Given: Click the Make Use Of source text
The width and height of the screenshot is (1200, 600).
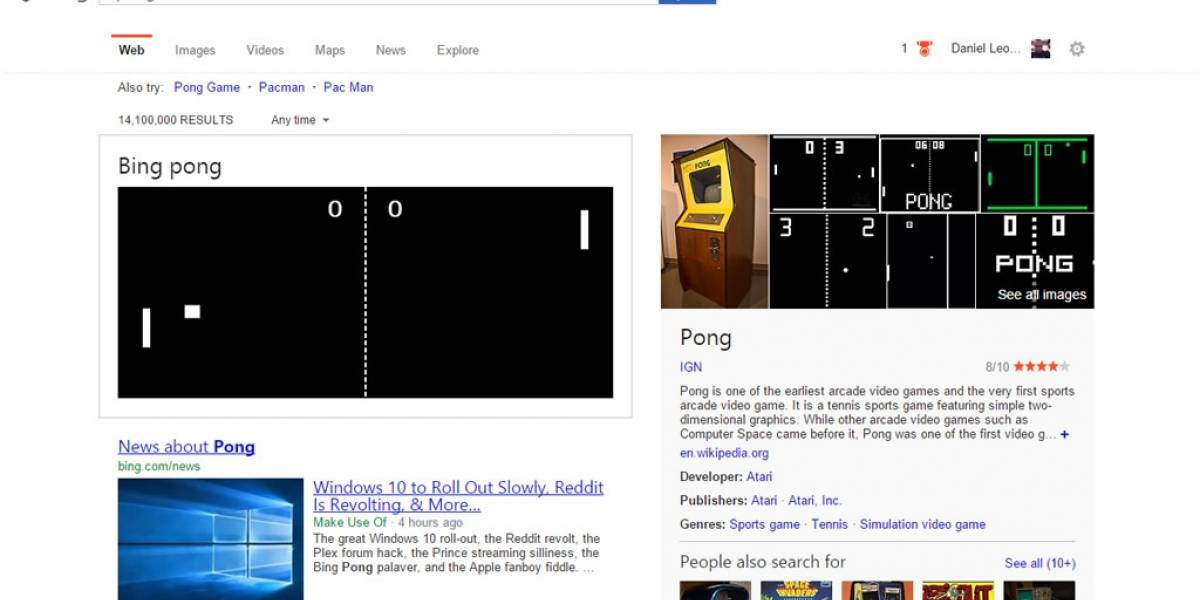Looking at the screenshot, I should pyautogui.click(x=350, y=522).
